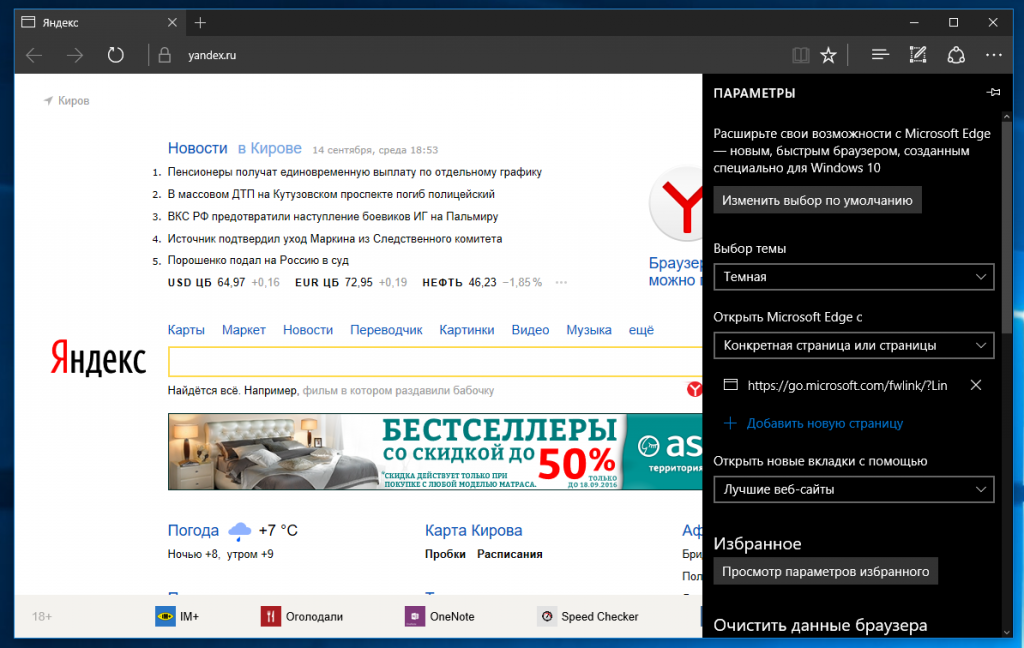The width and height of the screenshot is (1024, 648).
Task: Expand the ещё services menu
Action: [641, 330]
